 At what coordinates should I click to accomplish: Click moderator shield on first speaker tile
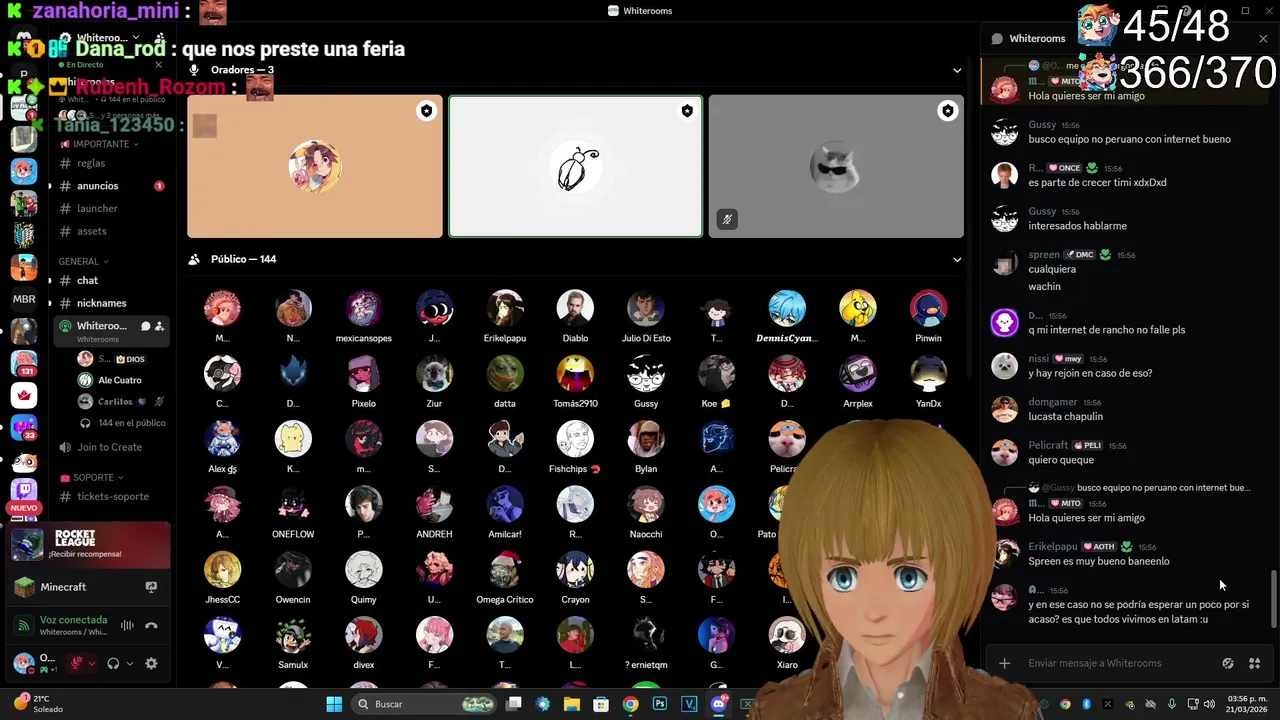point(427,111)
